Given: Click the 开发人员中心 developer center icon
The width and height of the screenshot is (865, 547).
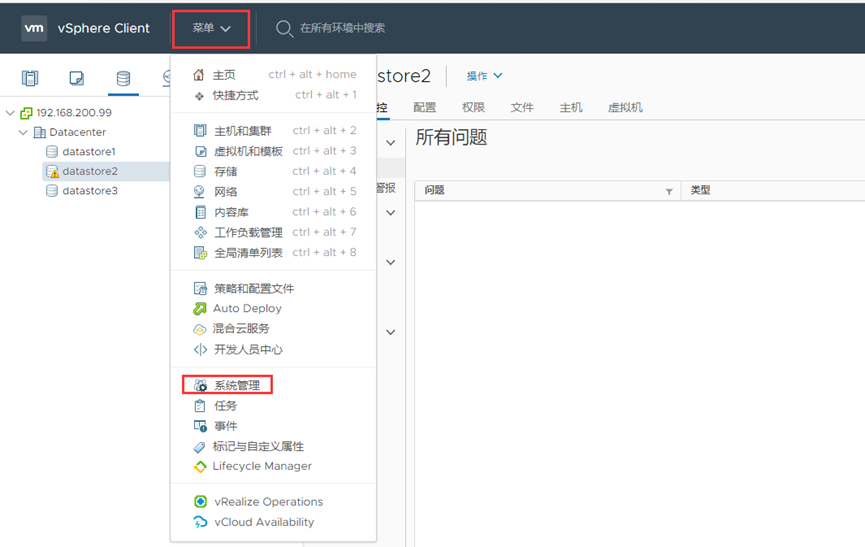Looking at the screenshot, I should click(200, 350).
